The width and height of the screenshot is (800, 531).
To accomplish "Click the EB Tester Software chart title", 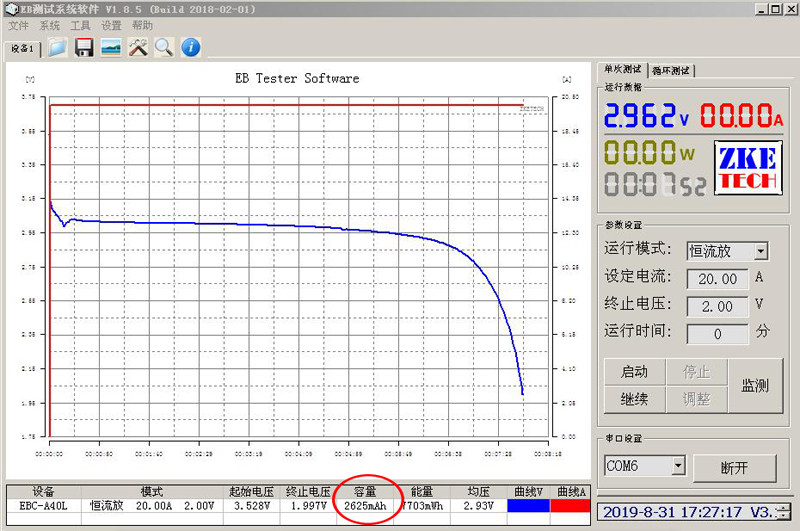I will click(297, 79).
